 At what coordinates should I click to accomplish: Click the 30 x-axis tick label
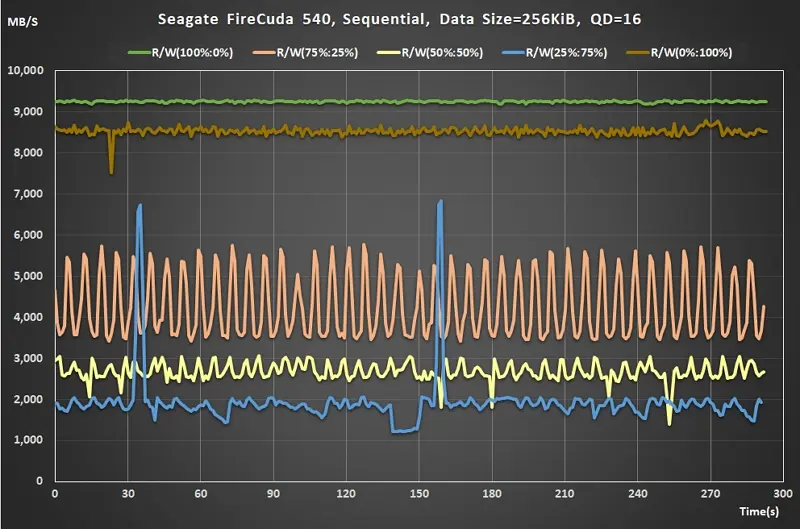128,494
